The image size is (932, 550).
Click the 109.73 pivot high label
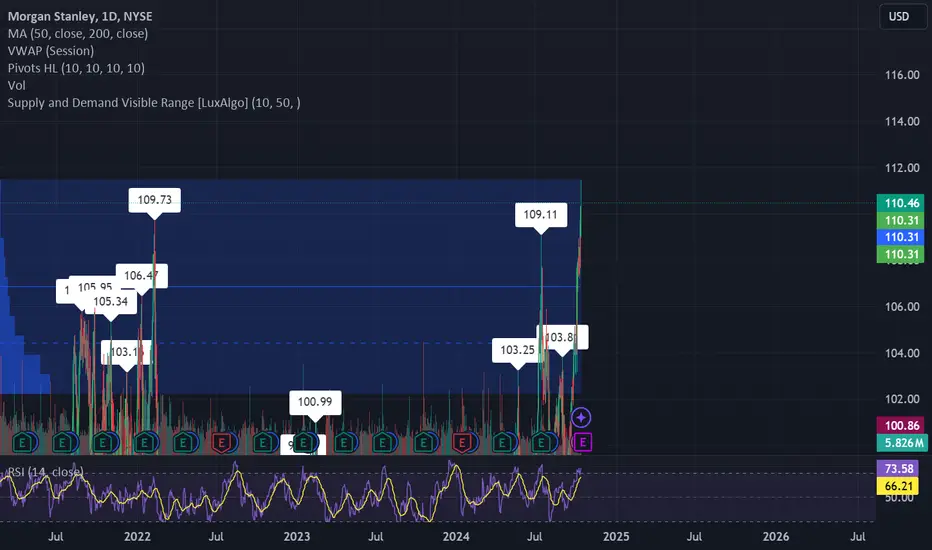155,200
